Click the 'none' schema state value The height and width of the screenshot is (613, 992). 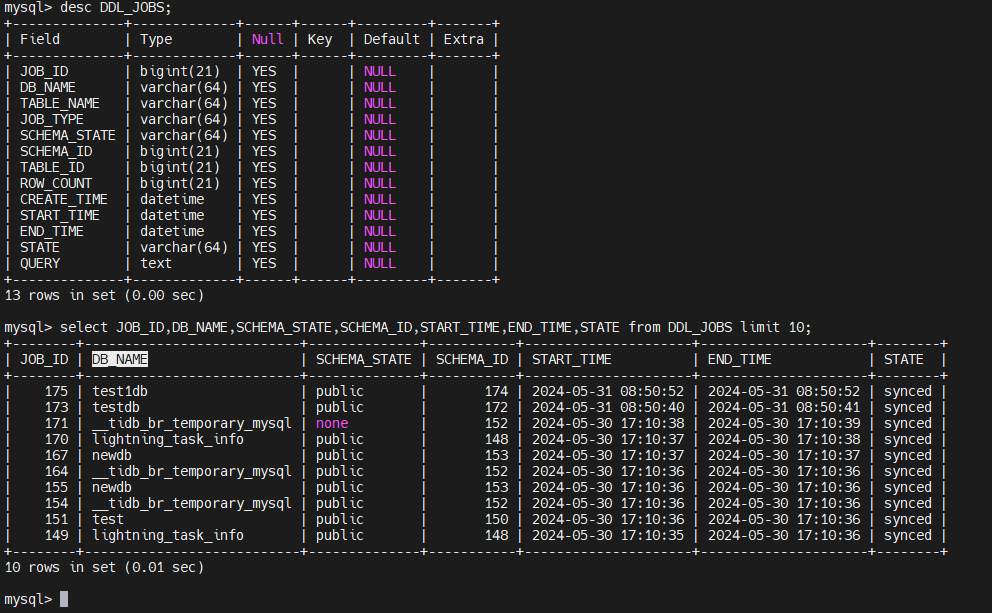(x=332, y=423)
